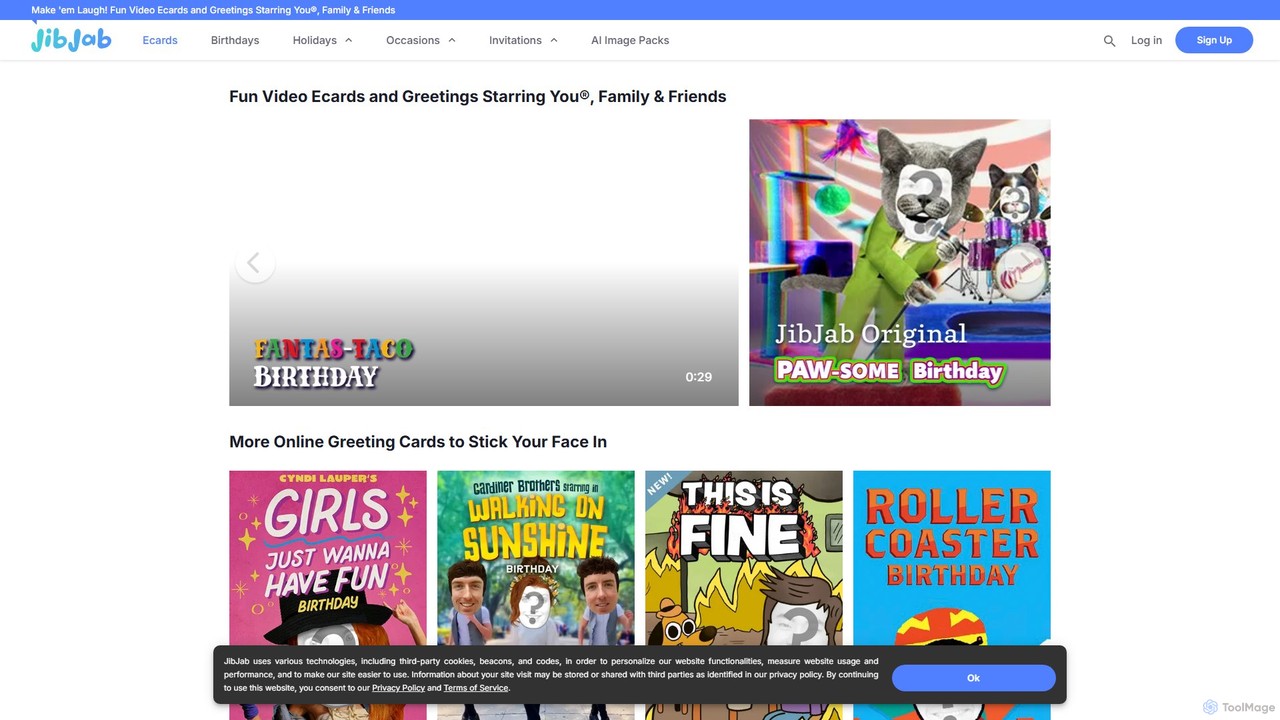
Task: Open the Ecards nav item
Action: [x=160, y=40]
